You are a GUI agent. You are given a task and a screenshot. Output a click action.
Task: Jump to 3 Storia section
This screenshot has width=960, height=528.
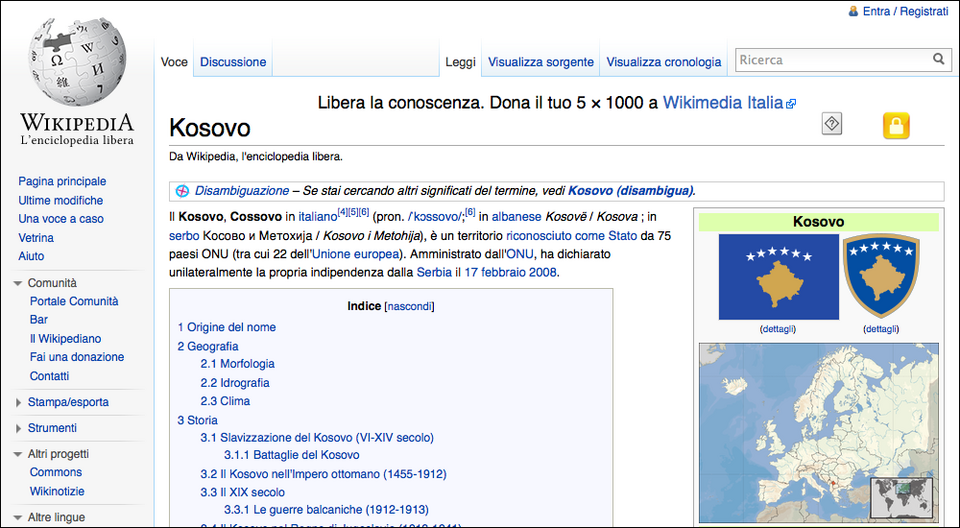coord(197,420)
